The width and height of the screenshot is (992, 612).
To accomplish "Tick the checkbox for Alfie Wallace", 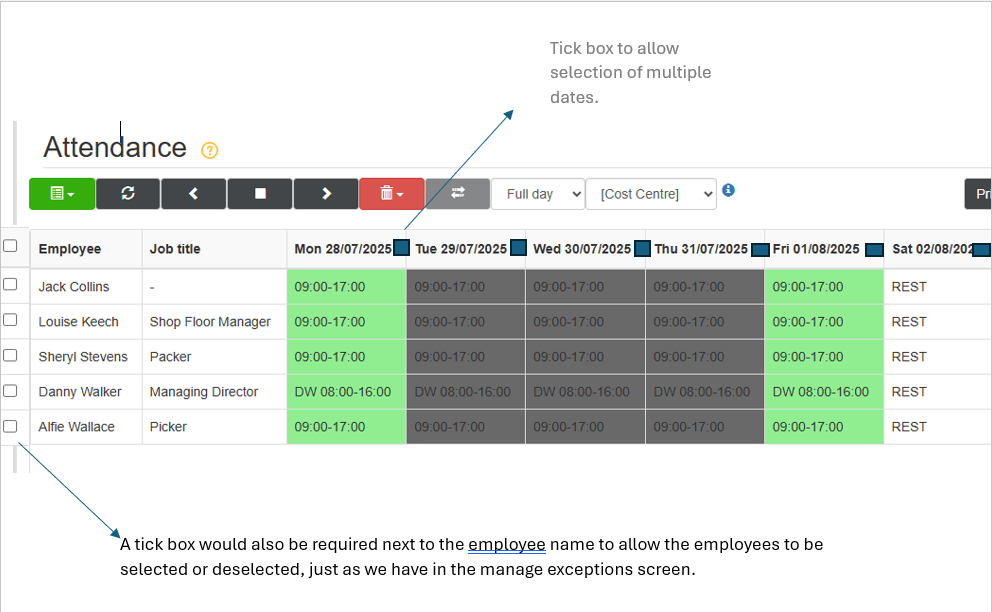I will 10,427.
